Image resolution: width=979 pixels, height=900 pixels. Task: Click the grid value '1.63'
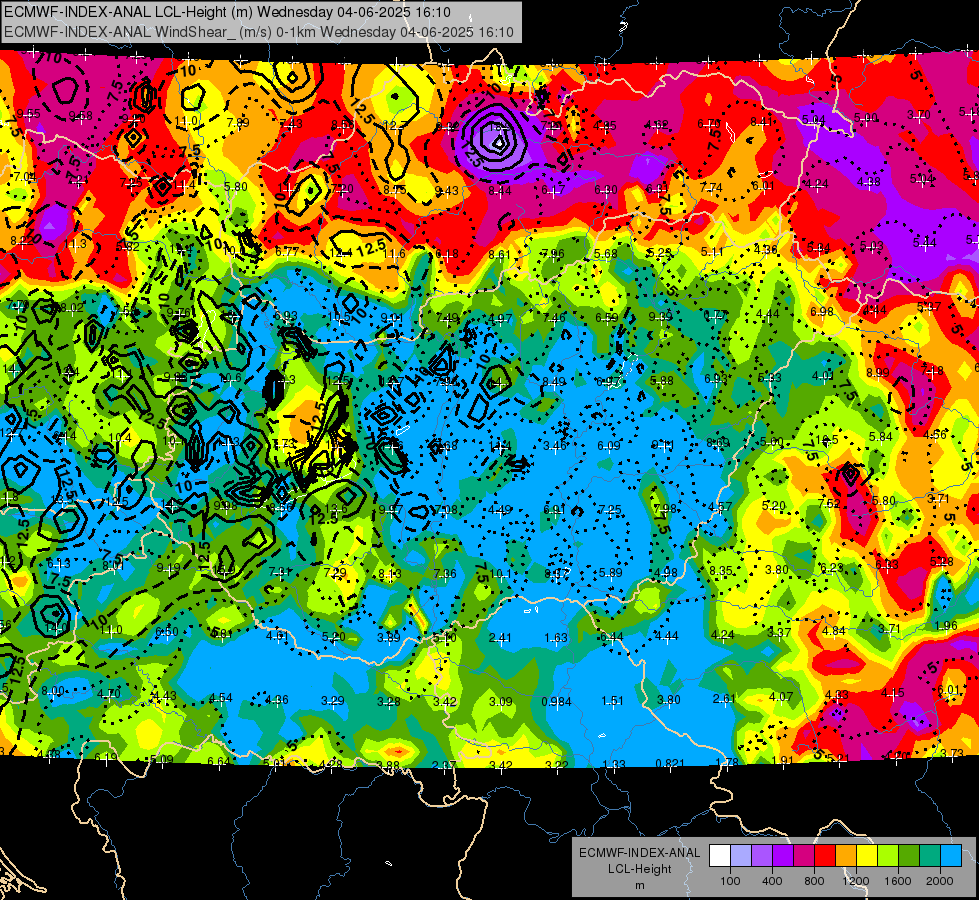[x=556, y=638]
